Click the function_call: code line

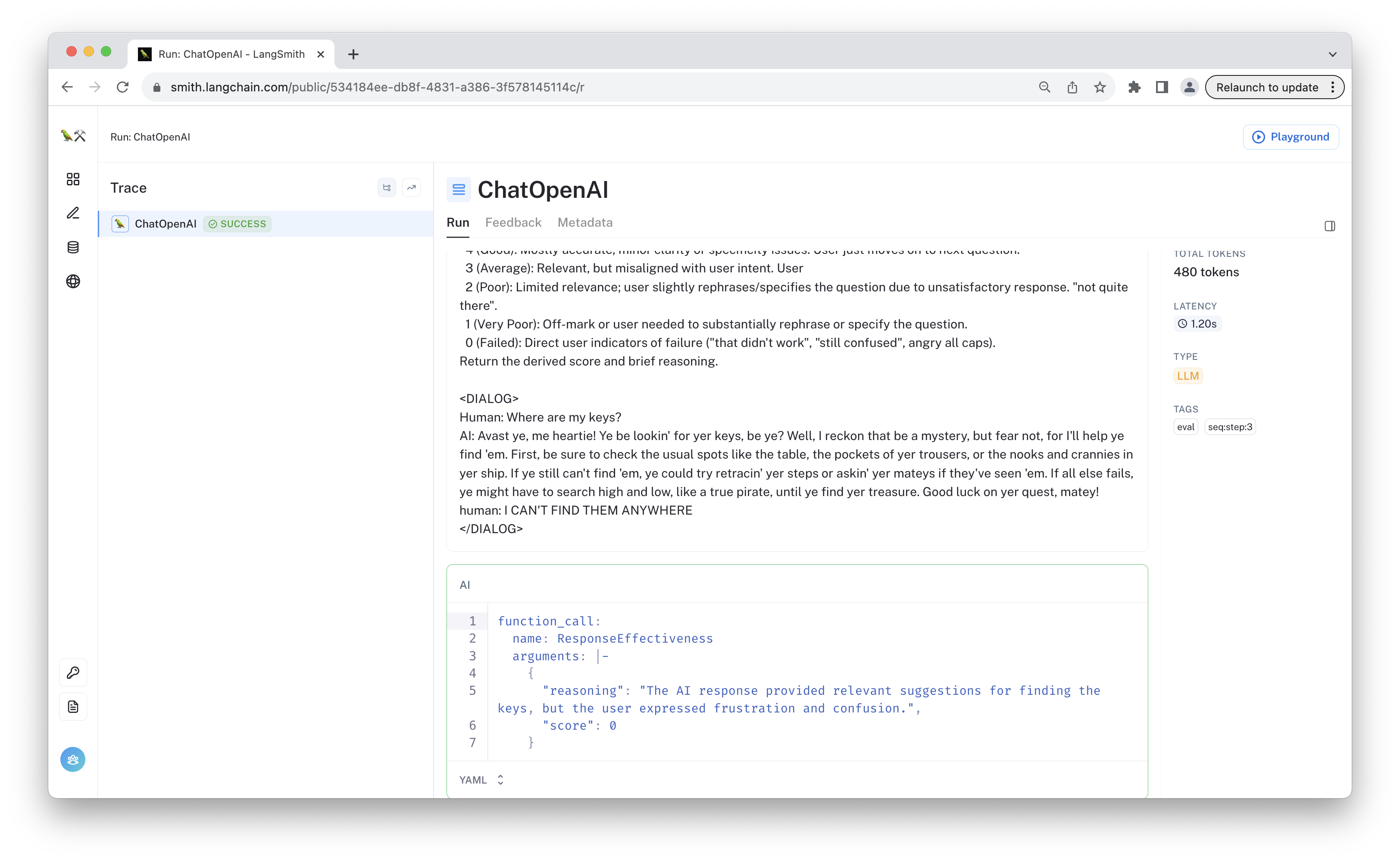pyautogui.click(x=550, y=621)
